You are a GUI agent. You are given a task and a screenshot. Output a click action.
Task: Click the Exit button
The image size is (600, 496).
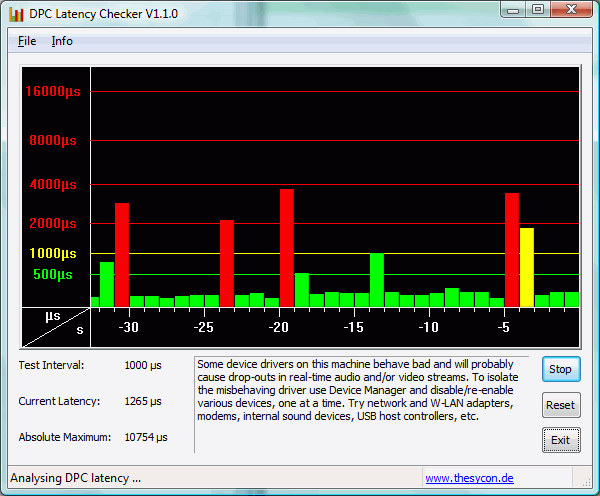pos(560,440)
